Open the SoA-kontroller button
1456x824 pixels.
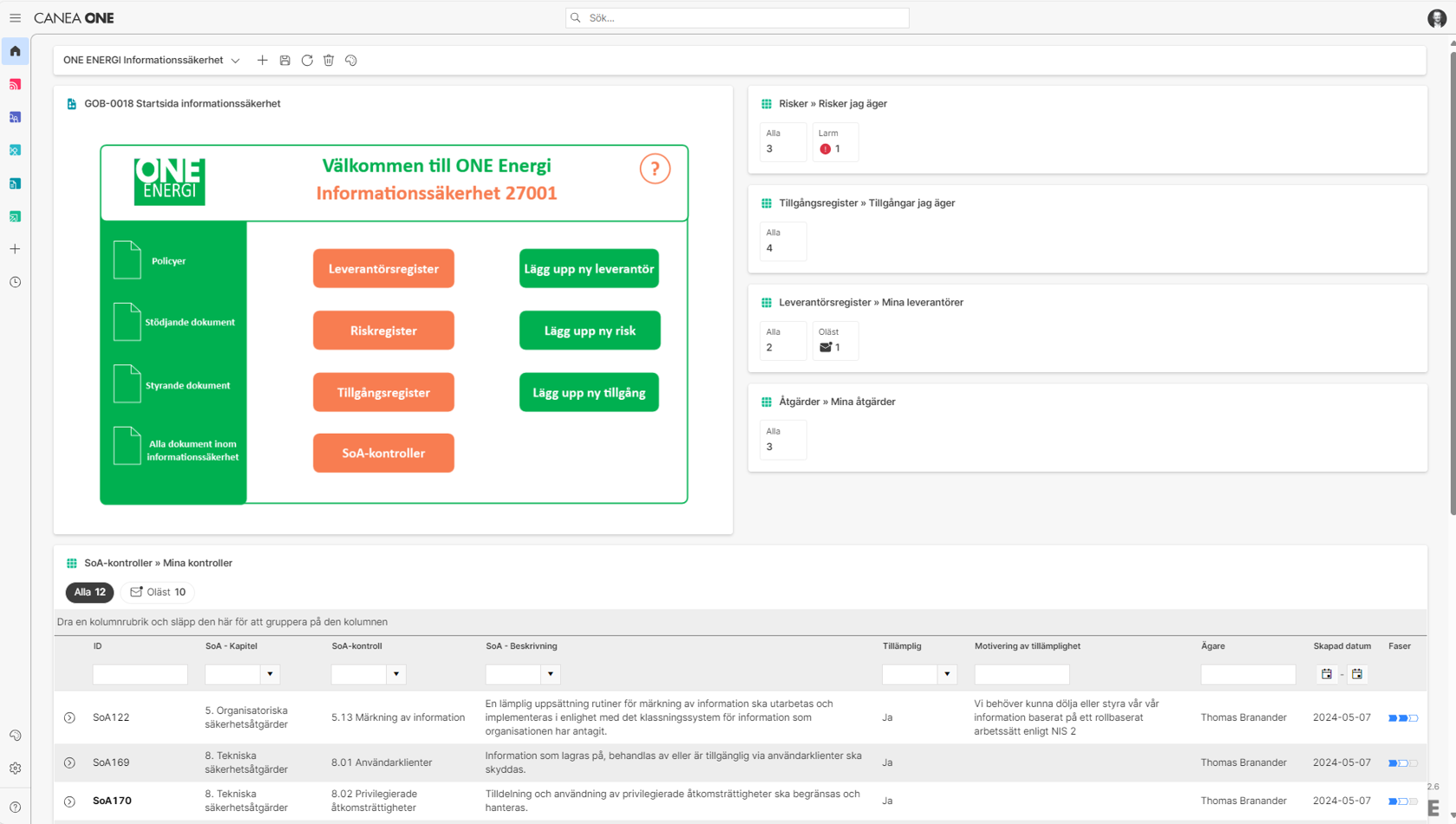point(383,454)
